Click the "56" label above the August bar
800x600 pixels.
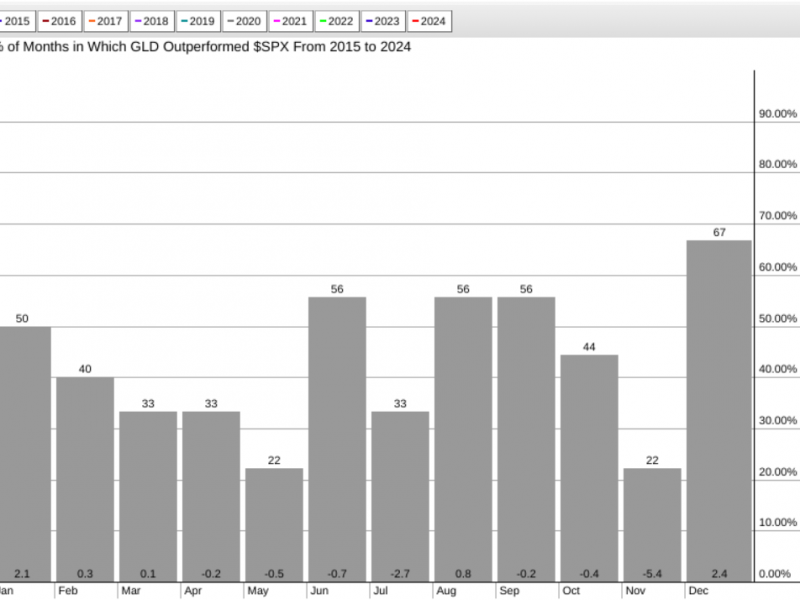click(x=463, y=289)
